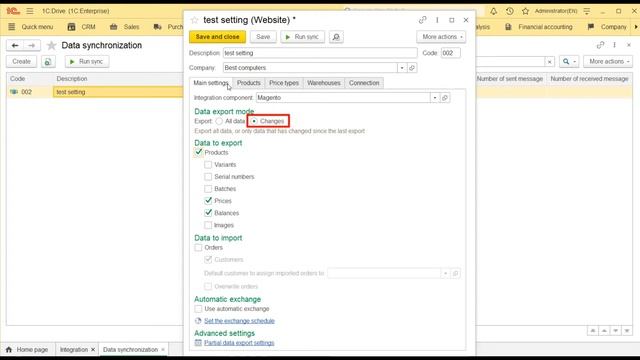The height and width of the screenshot is (360, 640).
Task: Click the Save button
Action: [x=263, y=37]
